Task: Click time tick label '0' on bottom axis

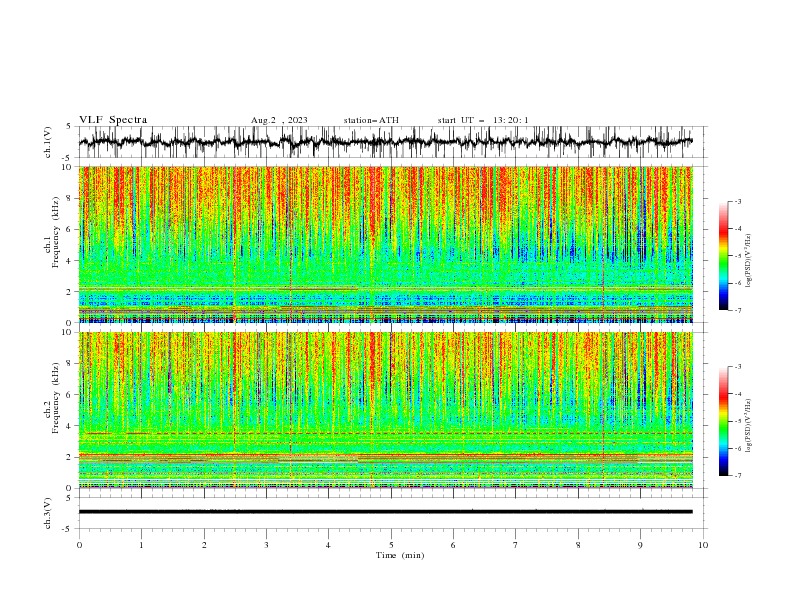Action: (x=79, y=545)
